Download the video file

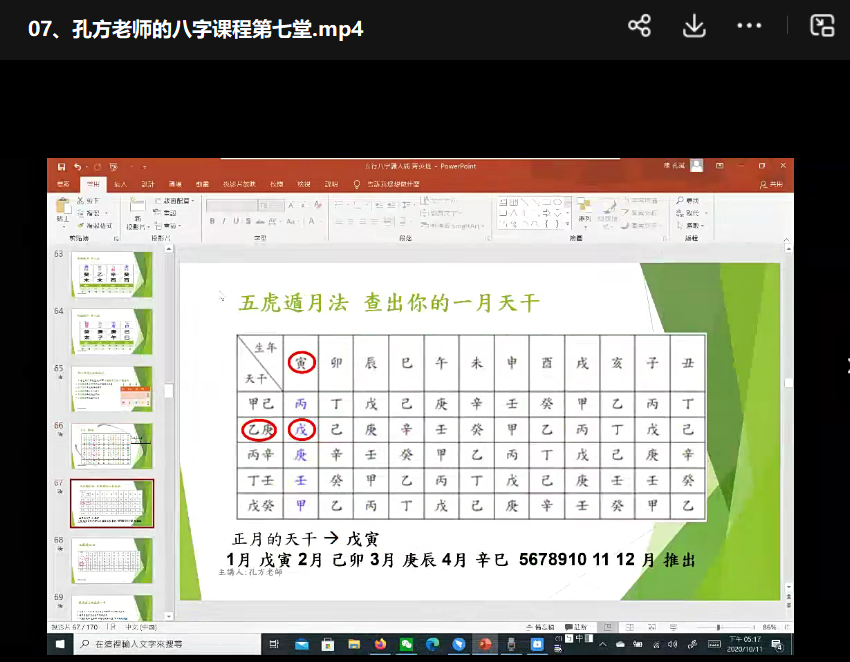[x=694, y=27]
